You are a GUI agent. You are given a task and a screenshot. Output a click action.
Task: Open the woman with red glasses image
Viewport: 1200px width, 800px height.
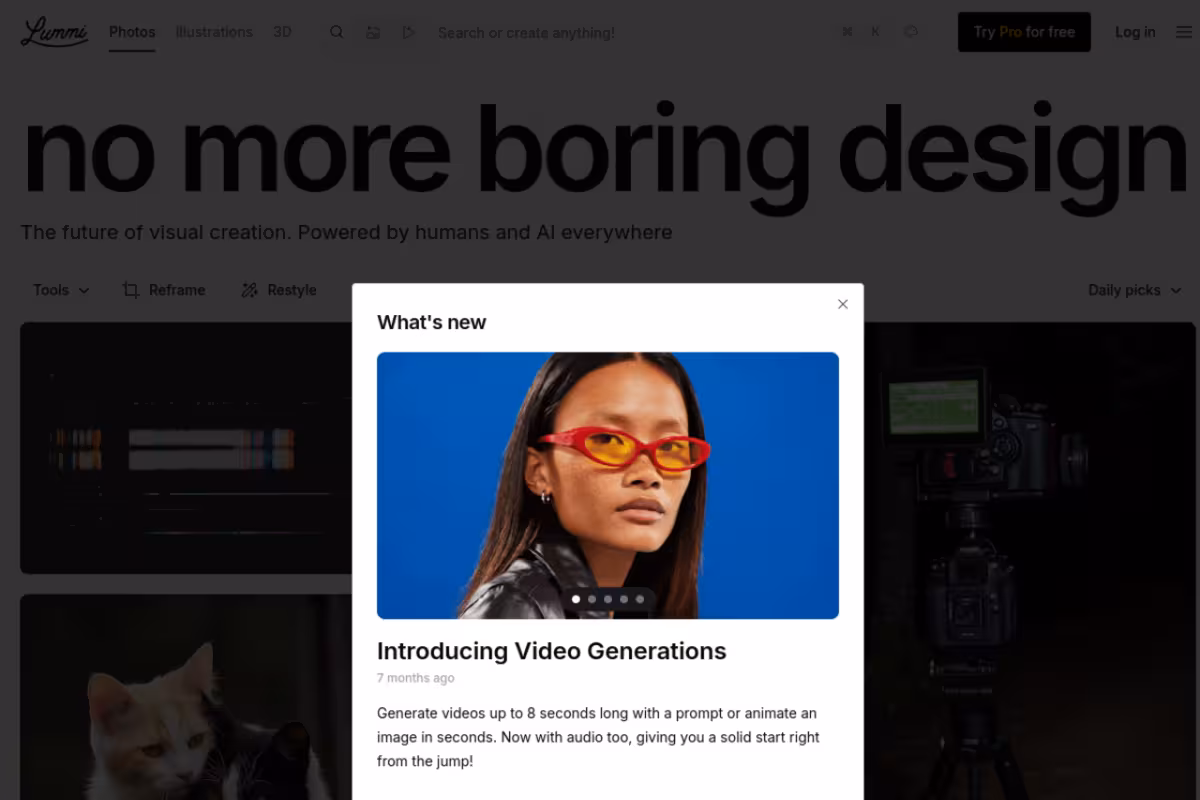(608, 485)
